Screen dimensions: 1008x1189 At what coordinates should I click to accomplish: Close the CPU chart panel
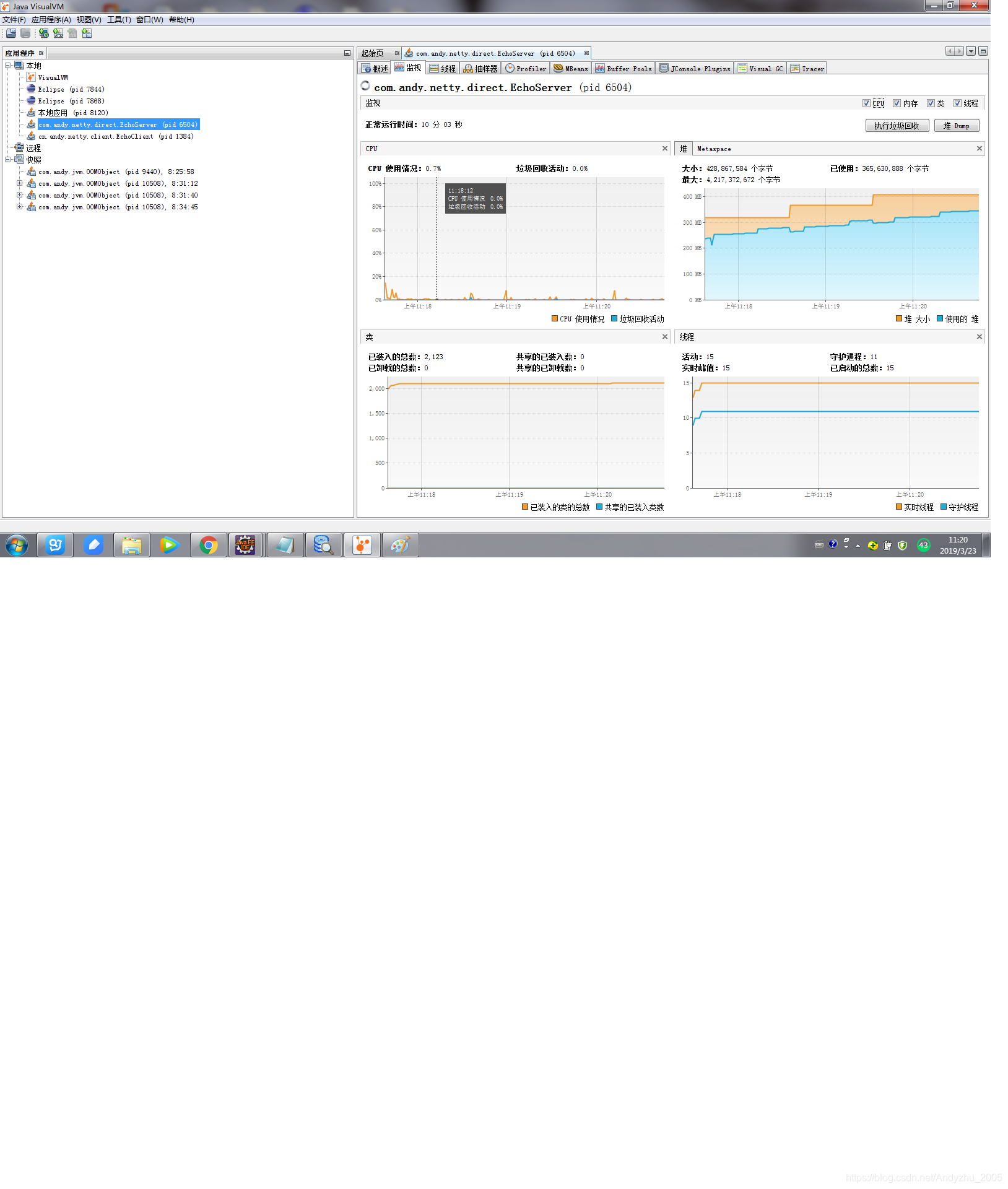click(x=665, y=149)
